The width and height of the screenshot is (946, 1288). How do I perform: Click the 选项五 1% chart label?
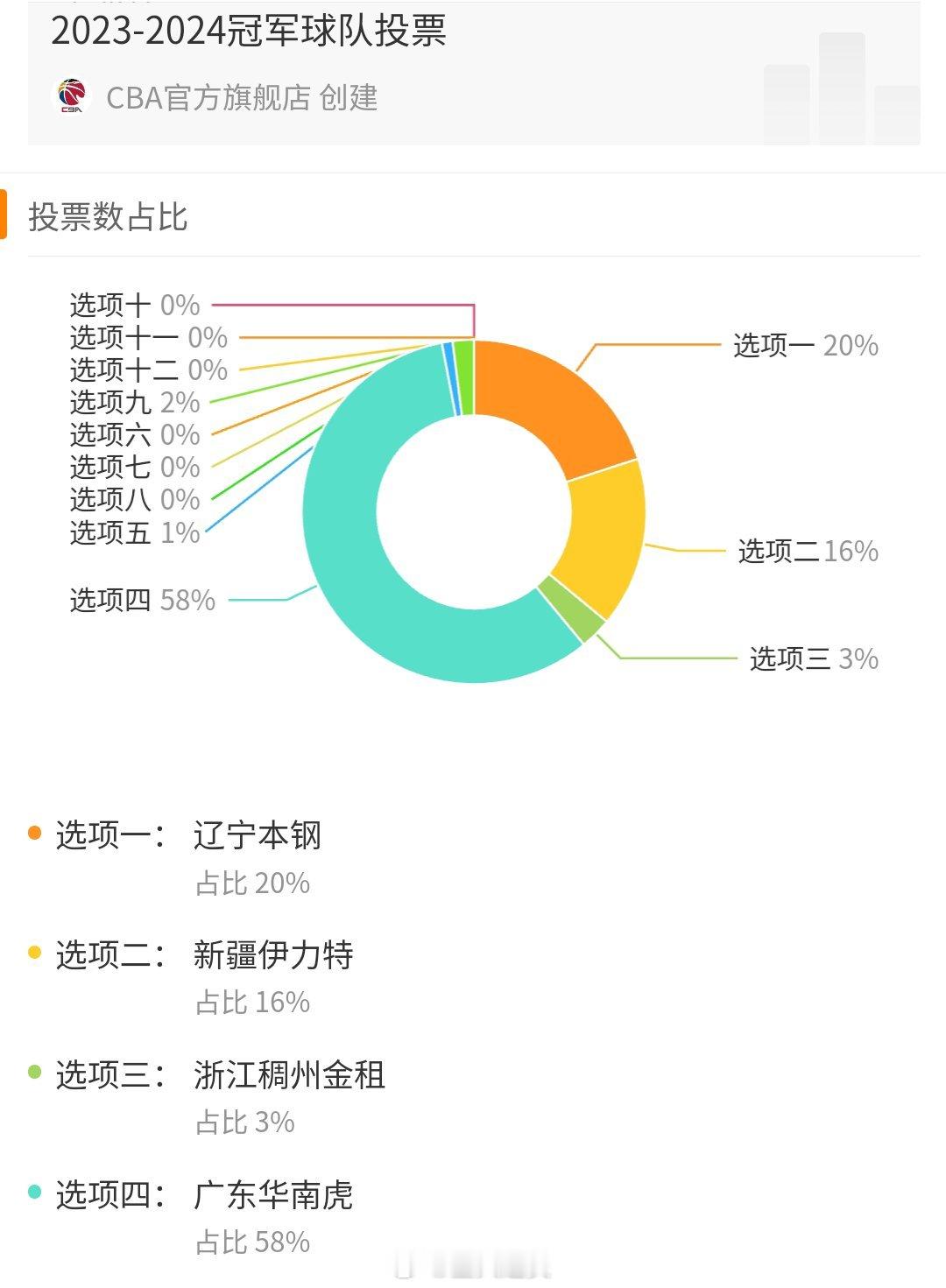[135, 531]
